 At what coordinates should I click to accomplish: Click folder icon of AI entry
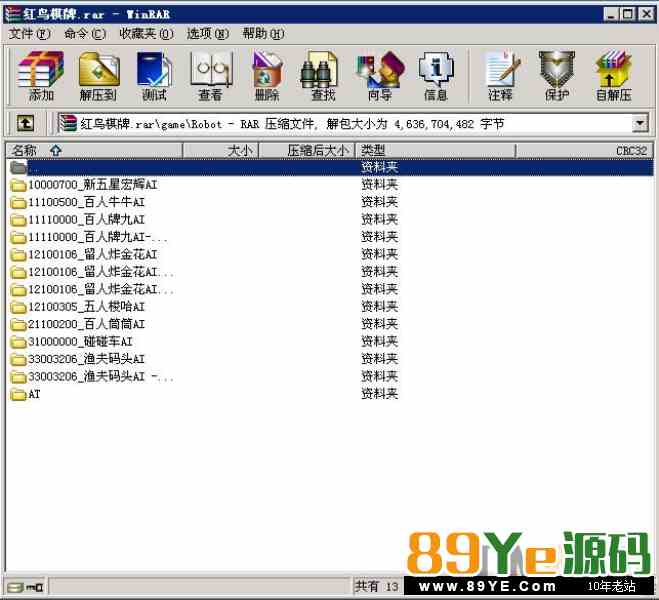[18, 394]
